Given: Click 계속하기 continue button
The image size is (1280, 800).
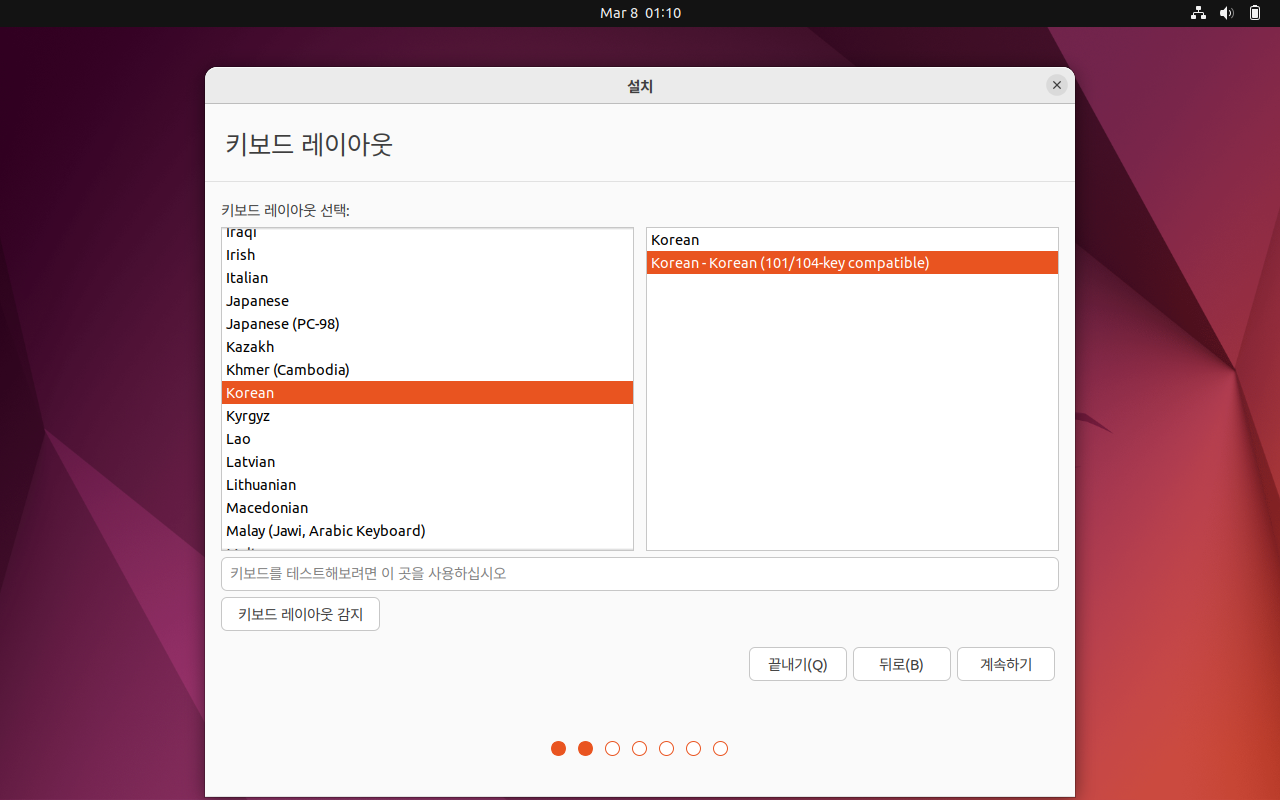Looking at the screenshot, I should pos(1006,664).
